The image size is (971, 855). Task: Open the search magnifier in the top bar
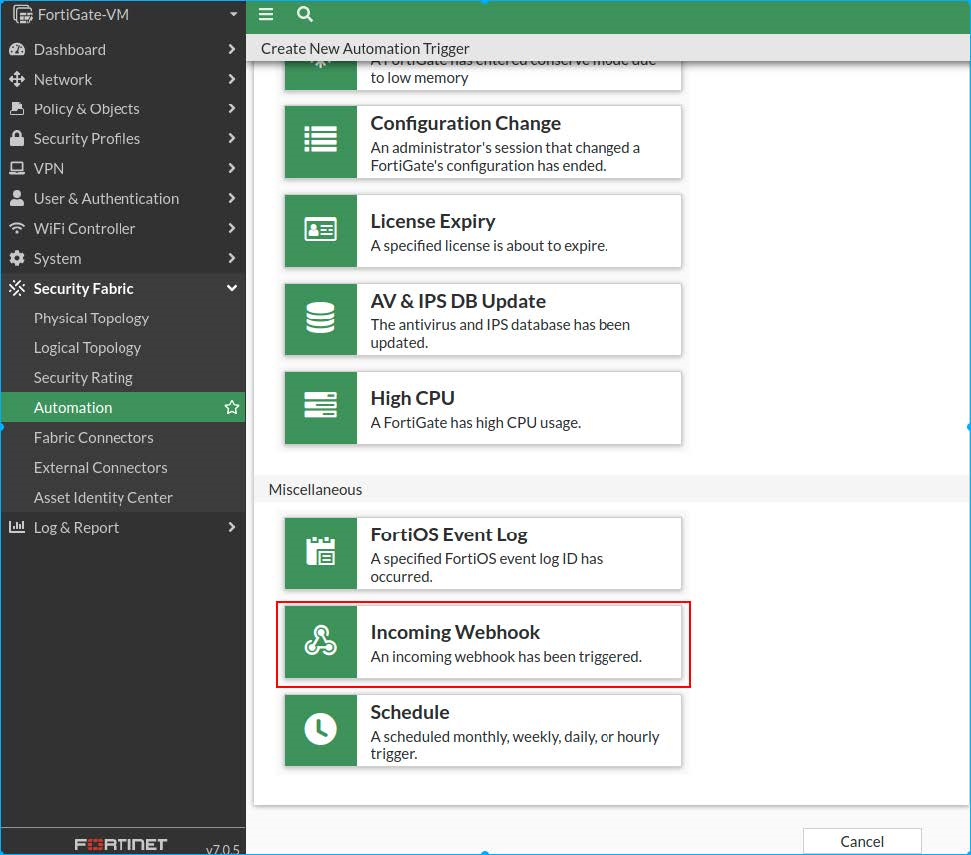[304, 15]
